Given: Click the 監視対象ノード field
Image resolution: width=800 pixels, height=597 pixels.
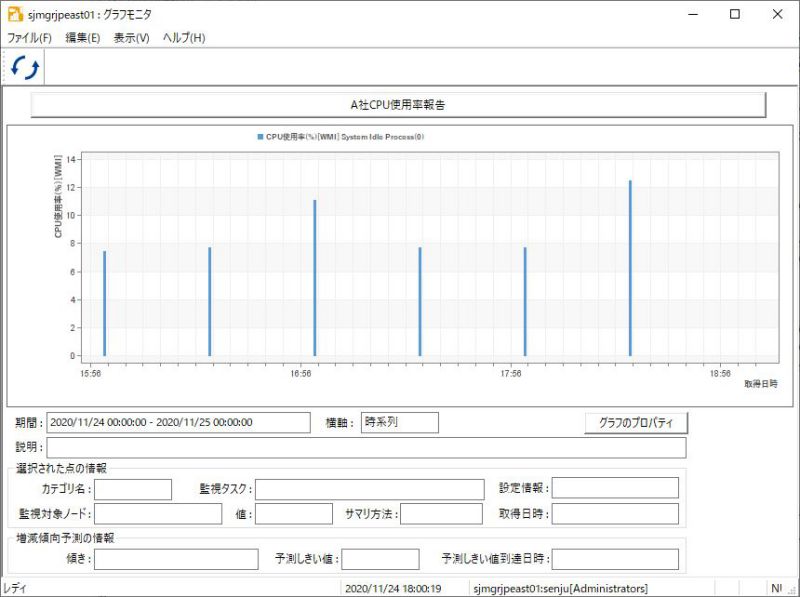Looking at the screenshot, I should tap(158, 514).
